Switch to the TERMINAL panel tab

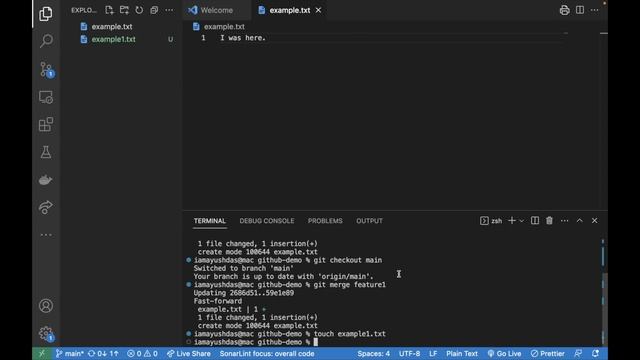pos(210,221)
